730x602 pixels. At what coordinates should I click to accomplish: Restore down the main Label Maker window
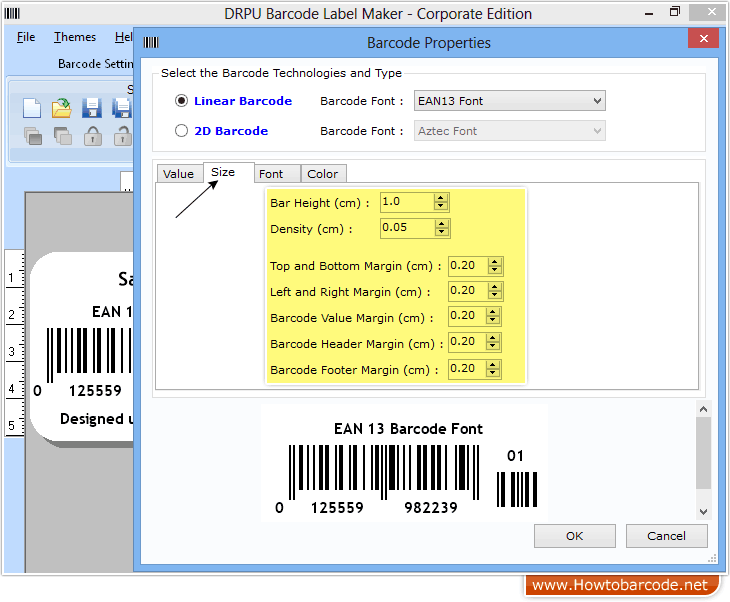[x=675, y=13]
